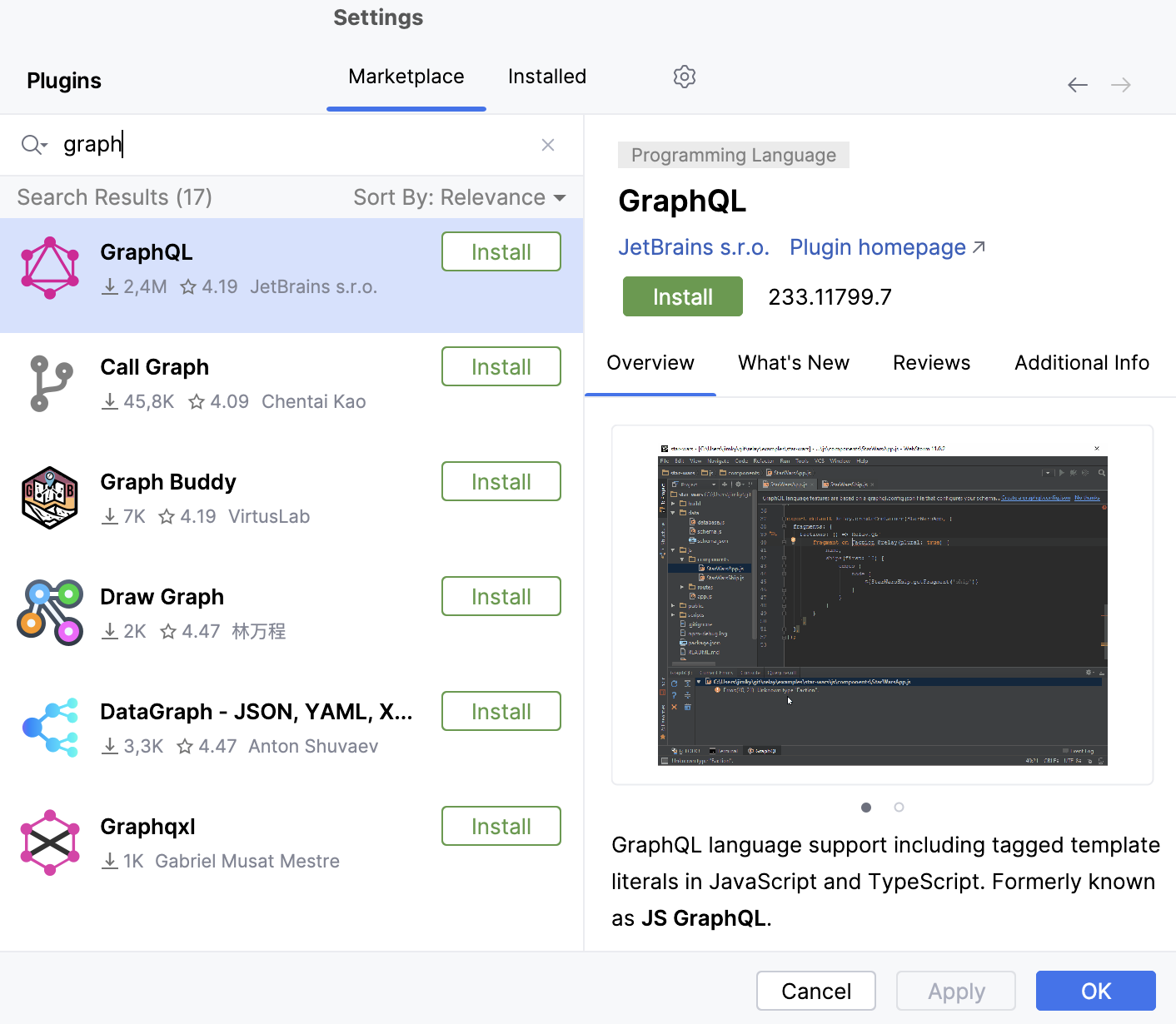The height and width of the screenshot is (1024, 1176).
Task: Open the Plugin homepage link
Action: [x=875, y=246]
